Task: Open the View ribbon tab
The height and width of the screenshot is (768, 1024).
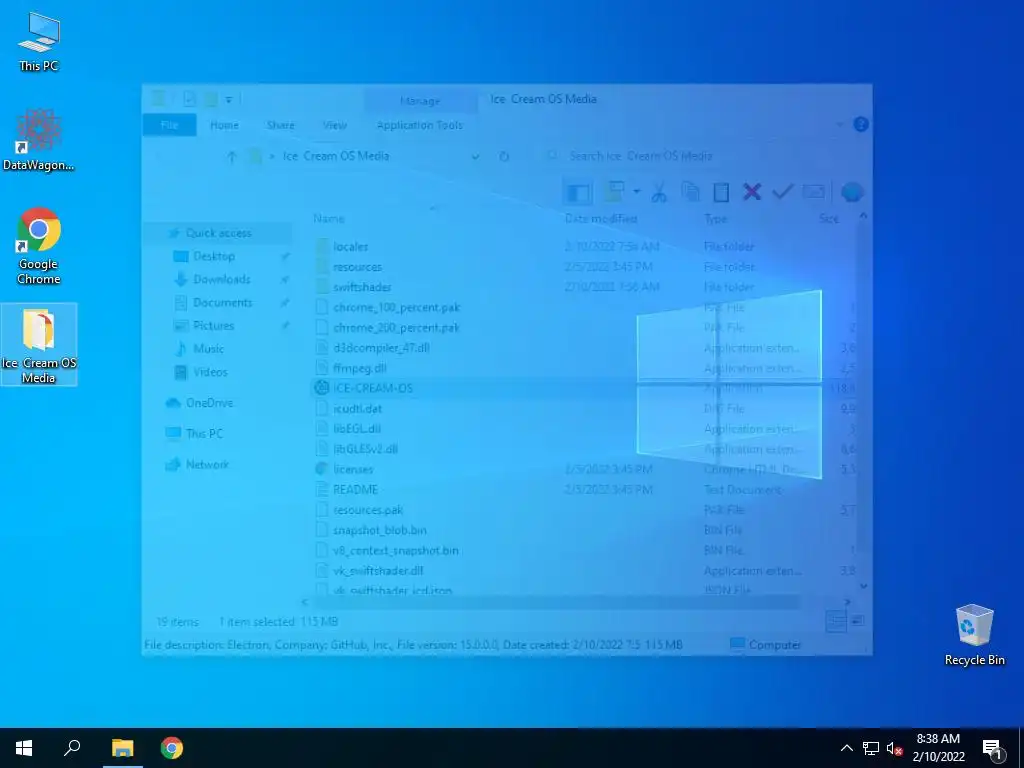Action: [x=334, y=125]
